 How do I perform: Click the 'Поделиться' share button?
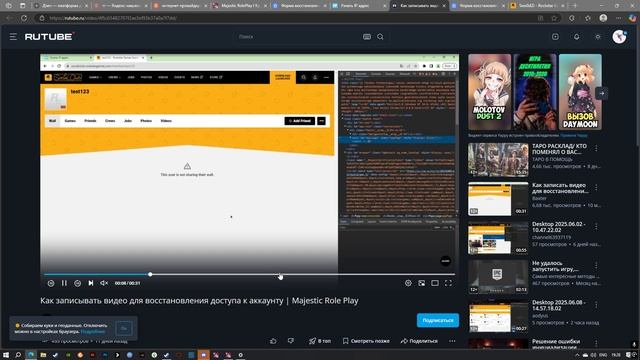click(419, 341)
